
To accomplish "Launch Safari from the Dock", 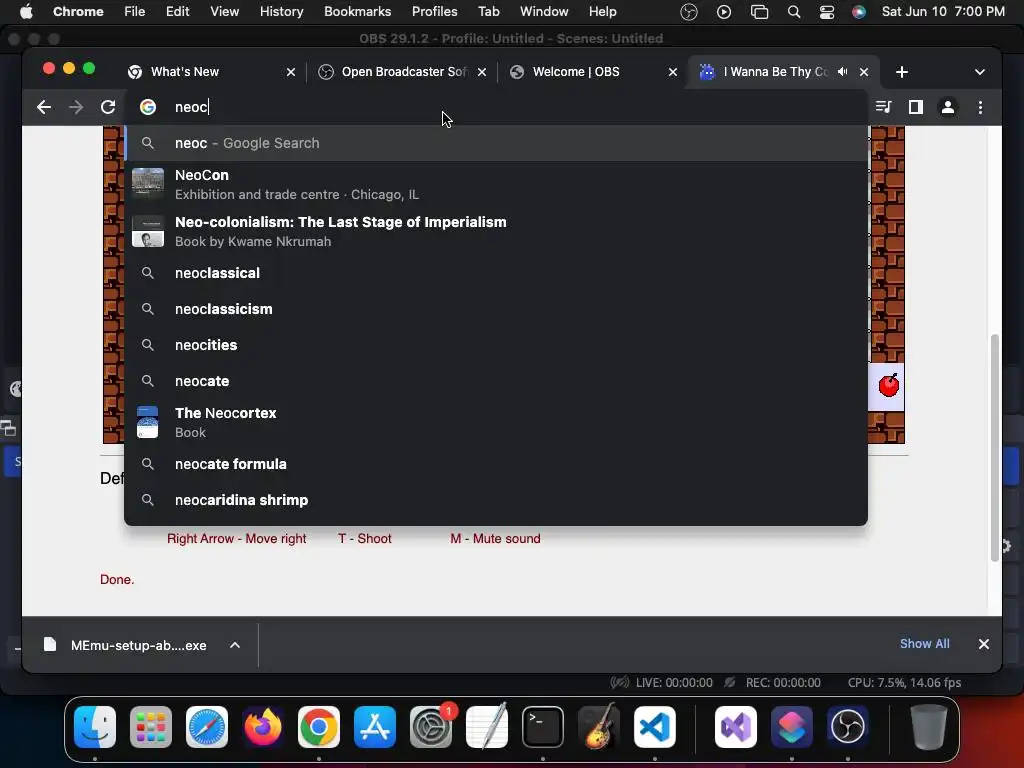I will click(x=207, y=726).
